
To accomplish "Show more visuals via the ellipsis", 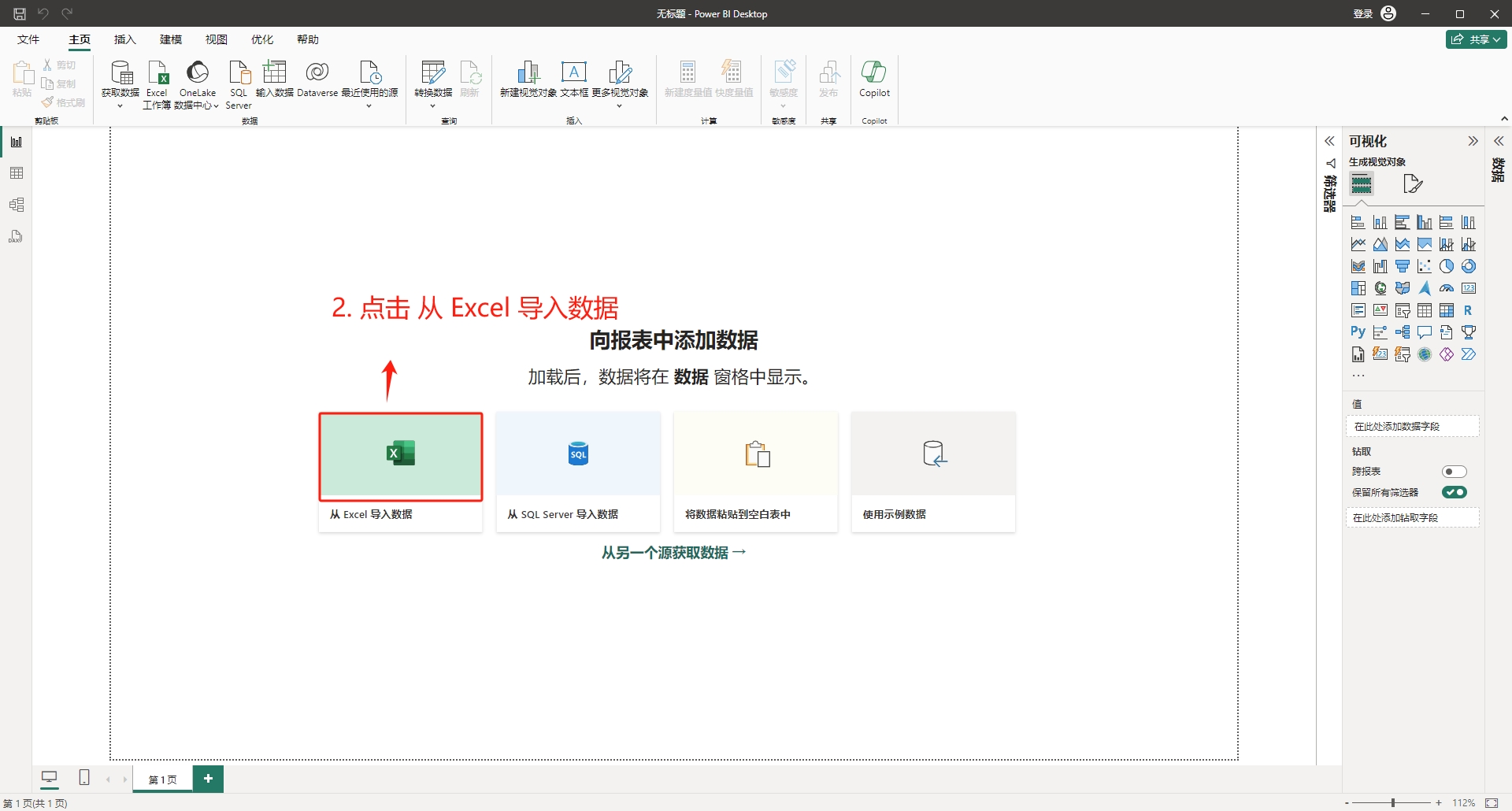I will (1358, 376).
